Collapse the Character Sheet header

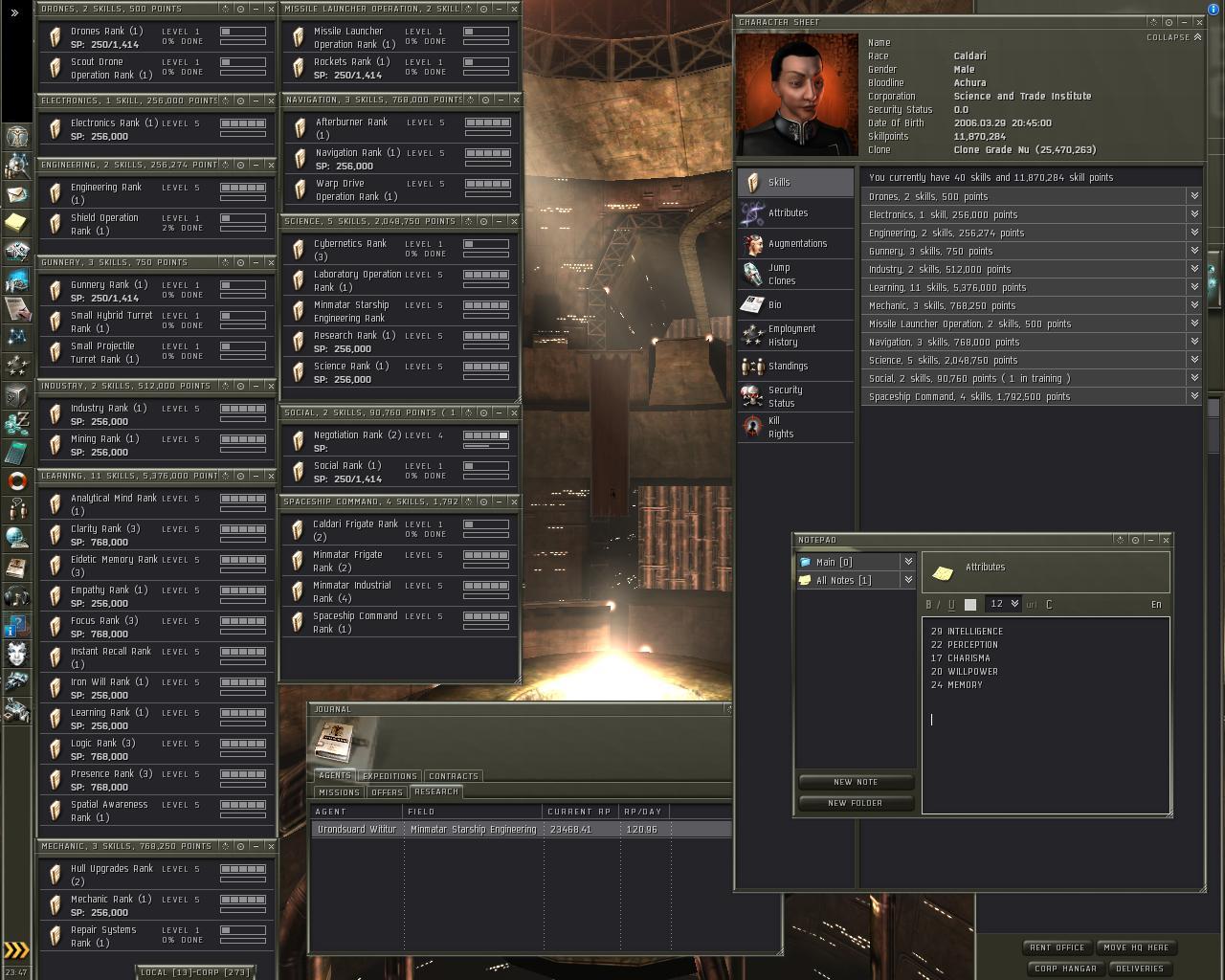[x=1174, y=37]
